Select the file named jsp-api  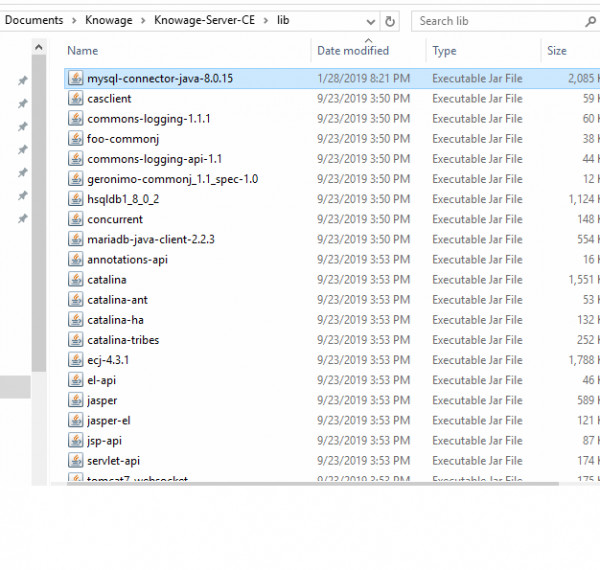[x=104, y=441]
